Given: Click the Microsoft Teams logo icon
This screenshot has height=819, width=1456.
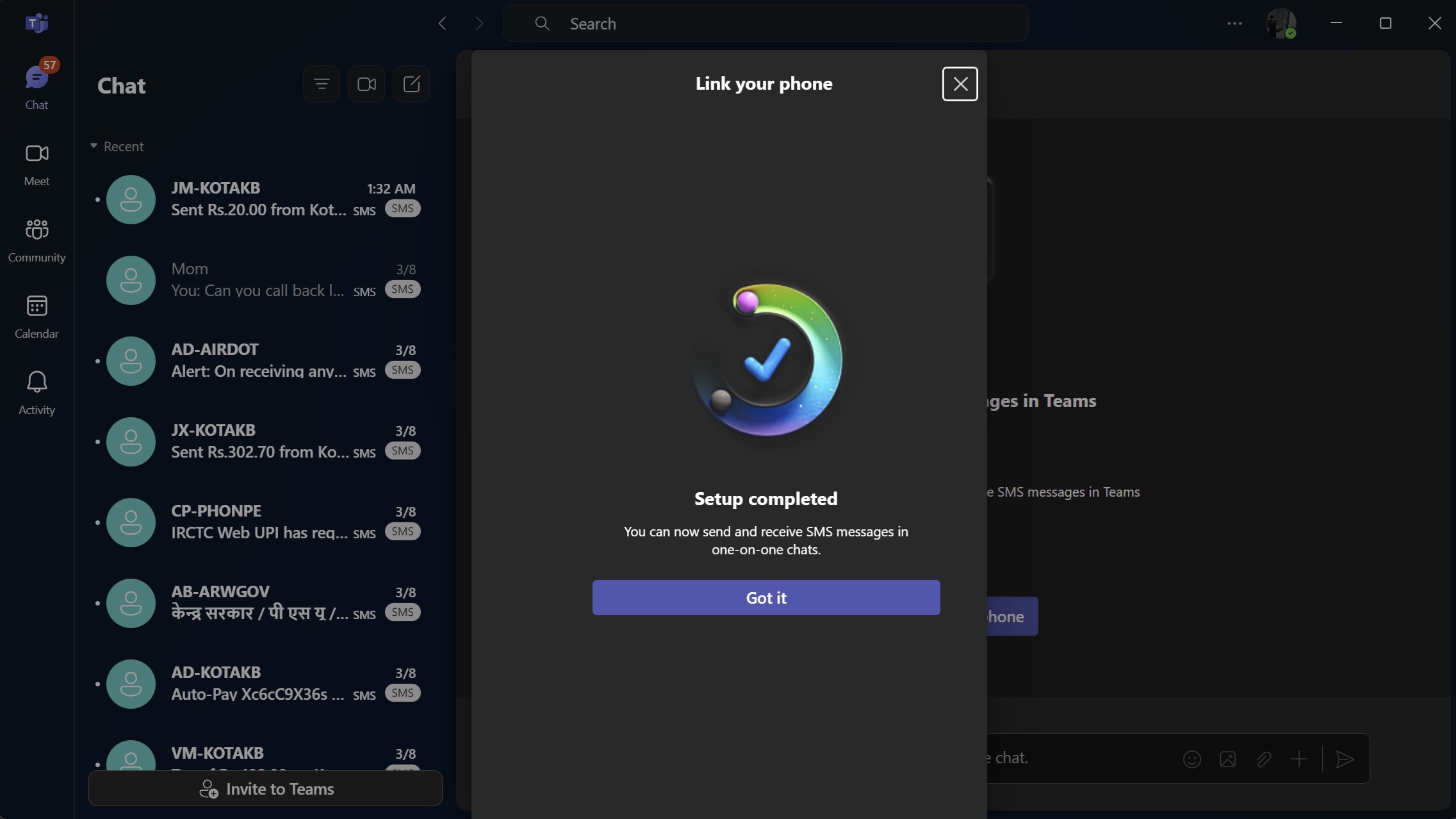Looking at the screenshot, I should (37, 23).
